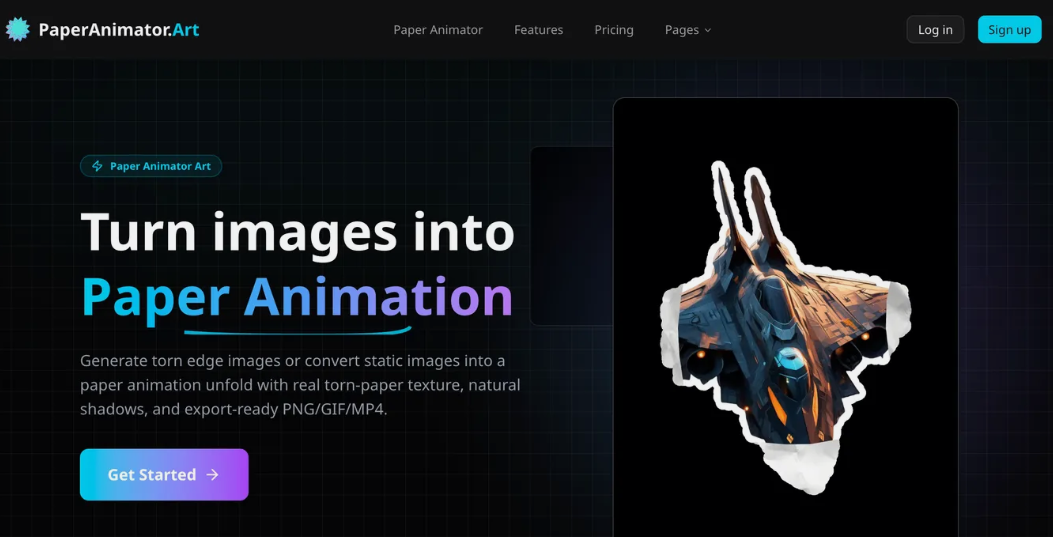Screen dimensions: 1053x537
Task: Open the Pricing nav link
Action: click(614, 30)
